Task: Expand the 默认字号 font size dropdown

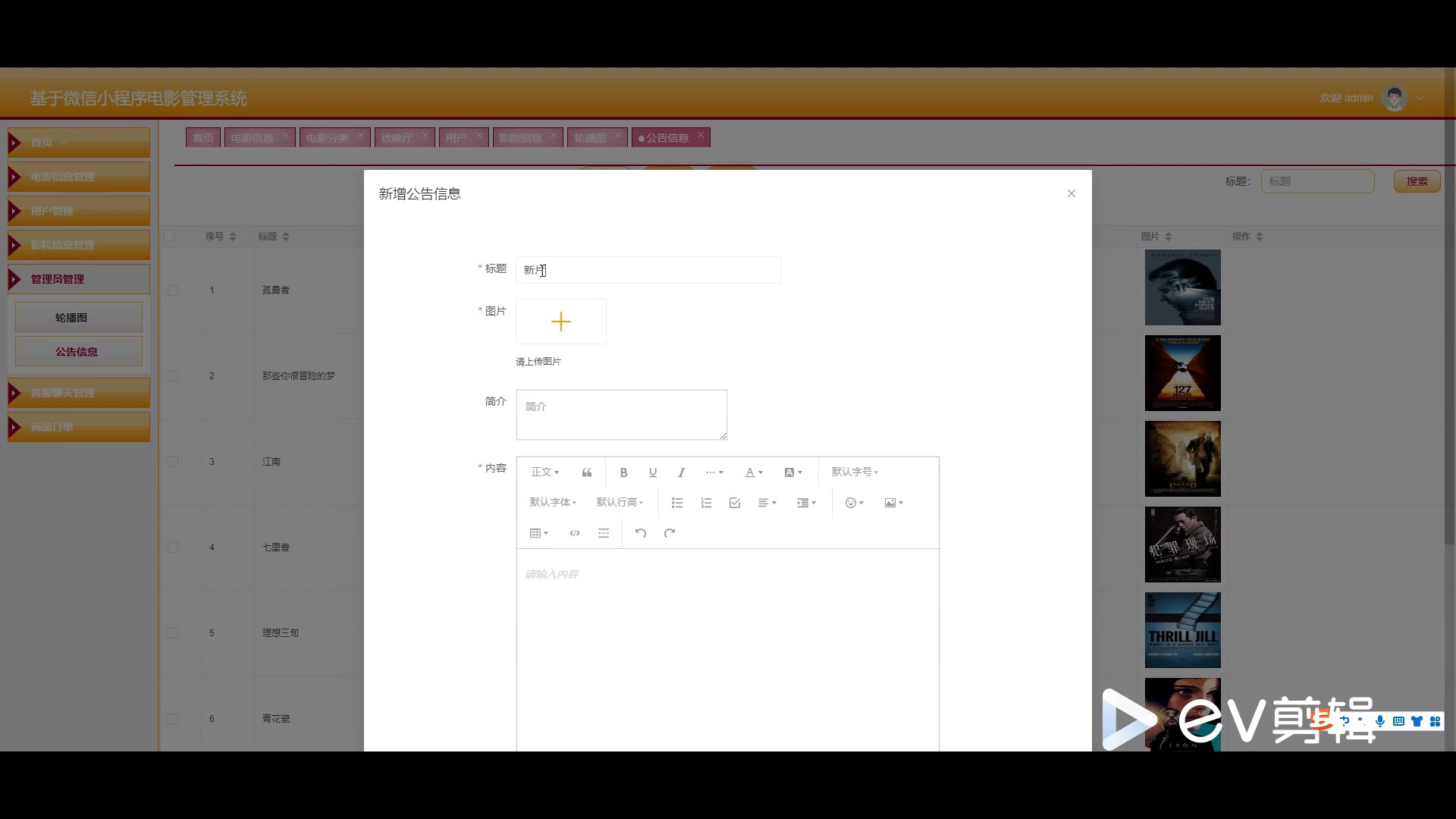Action: pos(854,472)
